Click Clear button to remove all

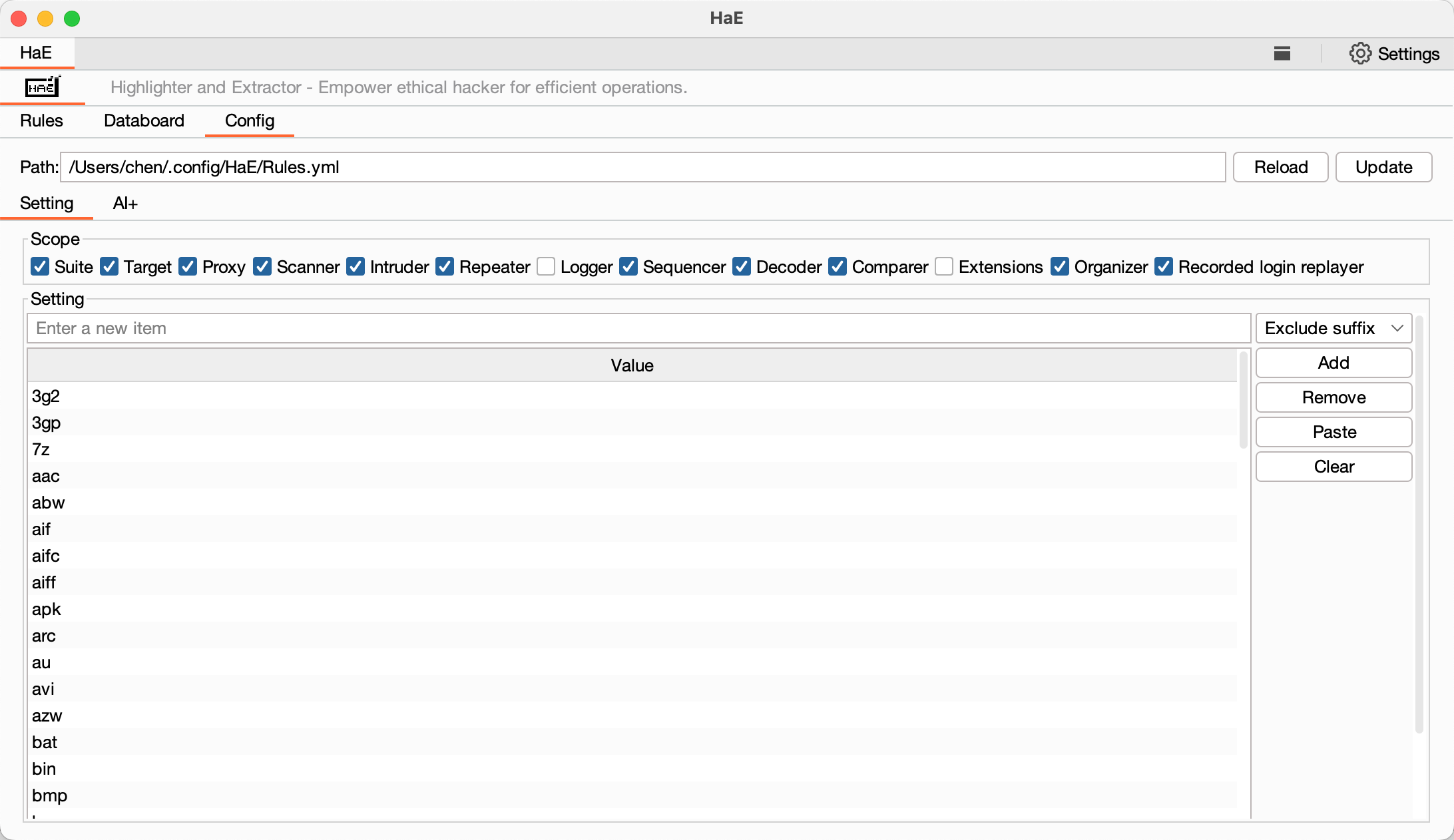(1333, 467)
